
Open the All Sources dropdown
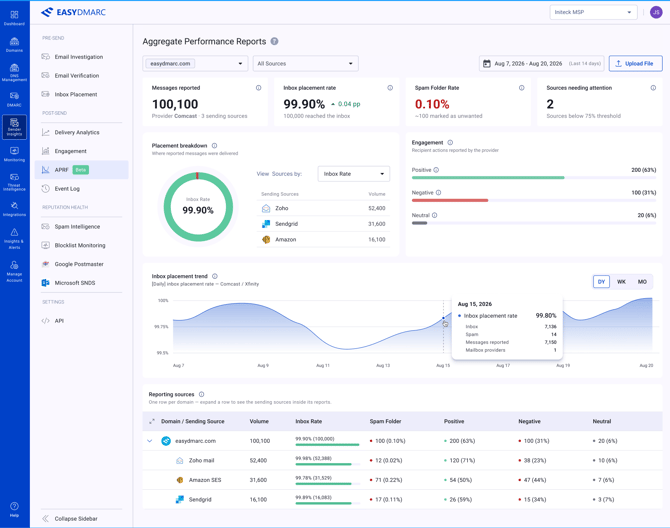(x=306, y=64)
